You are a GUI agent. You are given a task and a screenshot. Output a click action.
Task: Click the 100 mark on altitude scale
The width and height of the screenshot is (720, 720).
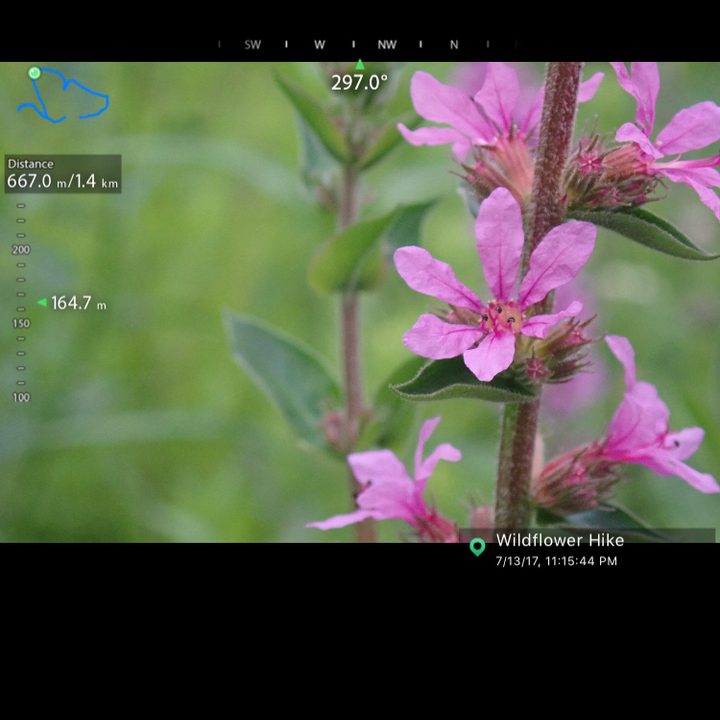point(21,397)
